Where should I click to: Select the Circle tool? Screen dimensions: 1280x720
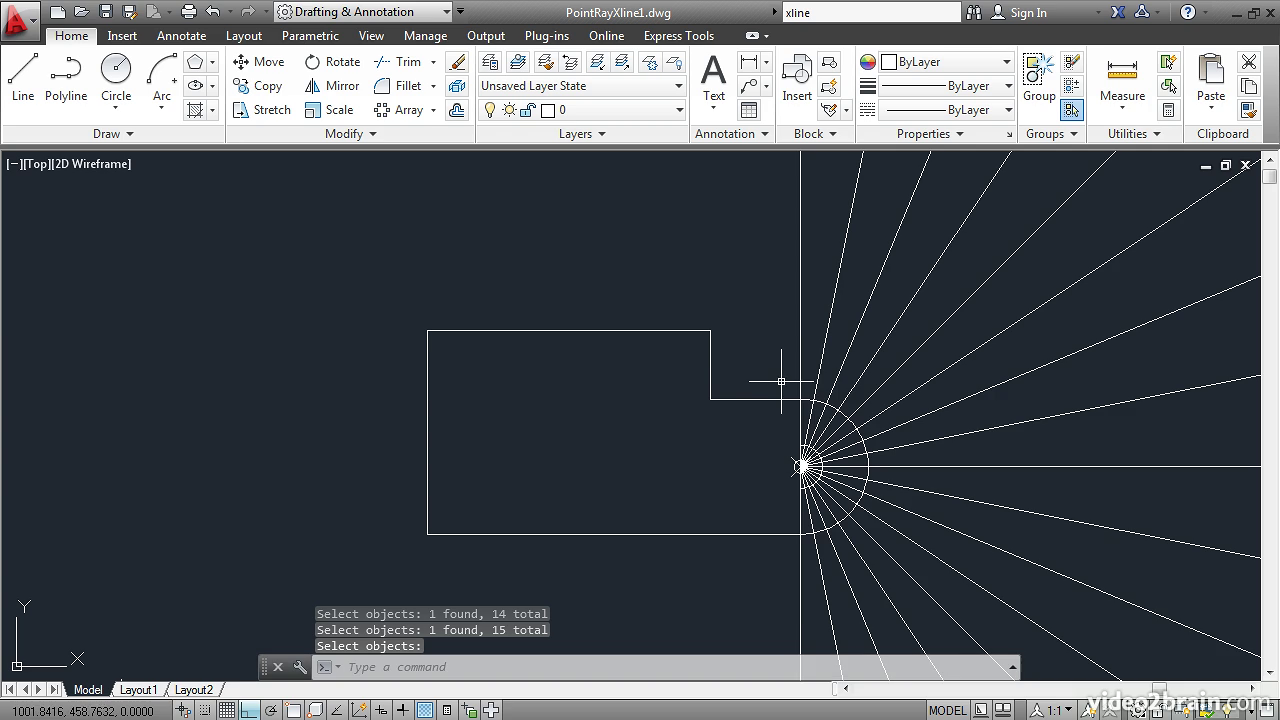click(116, 78)
